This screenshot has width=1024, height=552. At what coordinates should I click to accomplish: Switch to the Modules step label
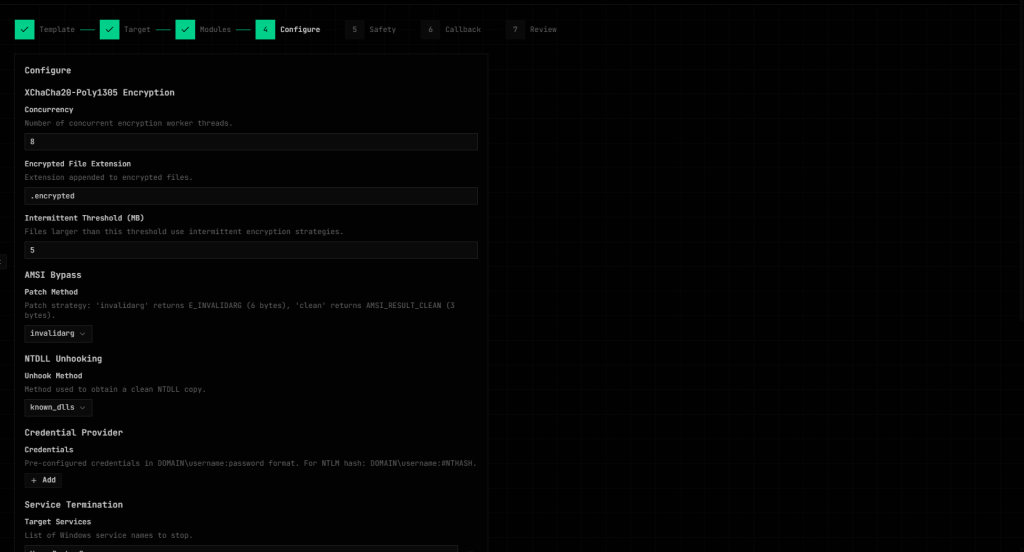[x=216, y=29]
